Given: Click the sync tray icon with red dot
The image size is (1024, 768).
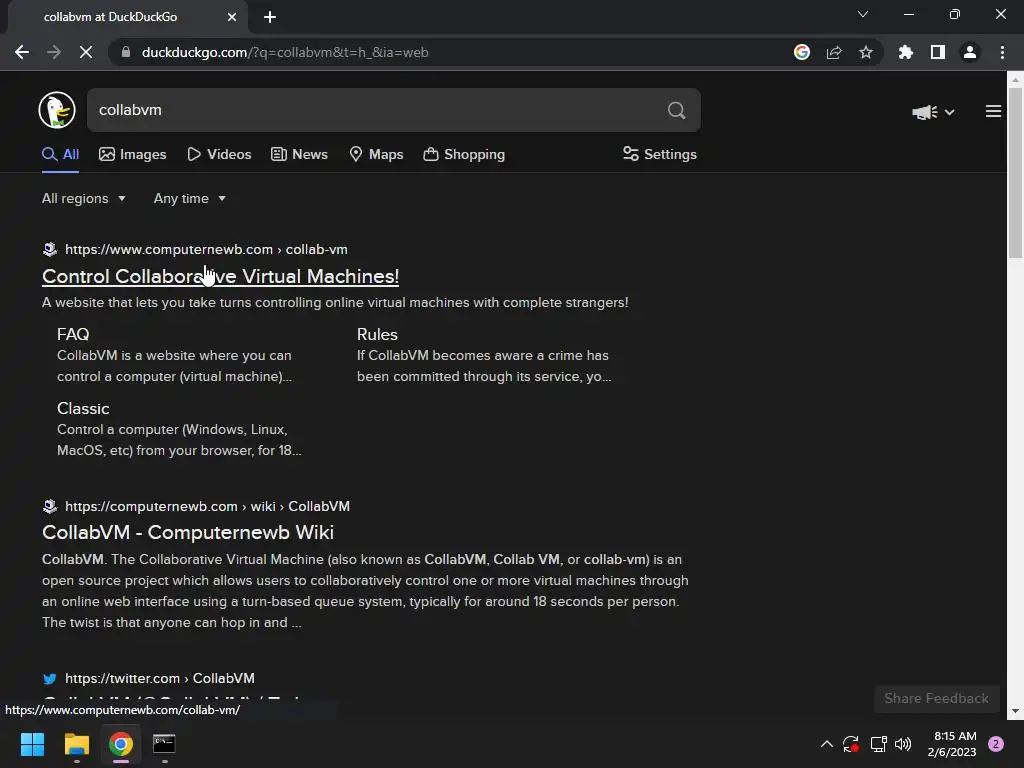Looking at the screenshot, I should (851, 744).
